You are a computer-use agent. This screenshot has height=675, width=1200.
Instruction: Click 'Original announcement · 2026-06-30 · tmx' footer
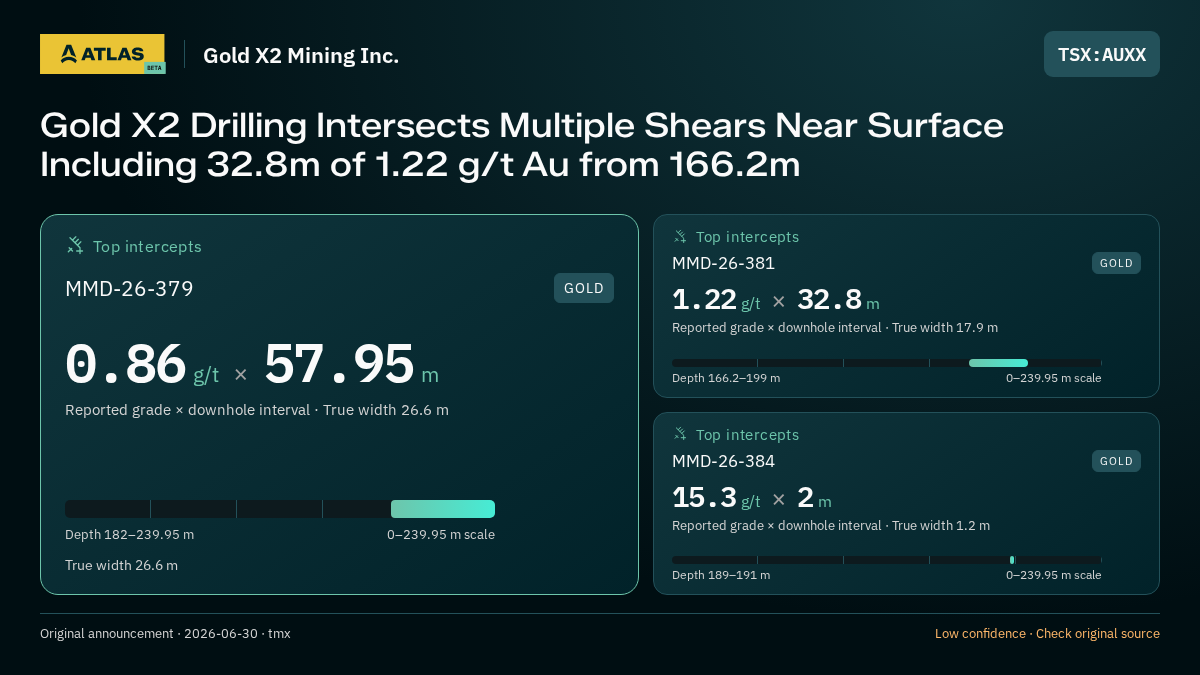165,634
